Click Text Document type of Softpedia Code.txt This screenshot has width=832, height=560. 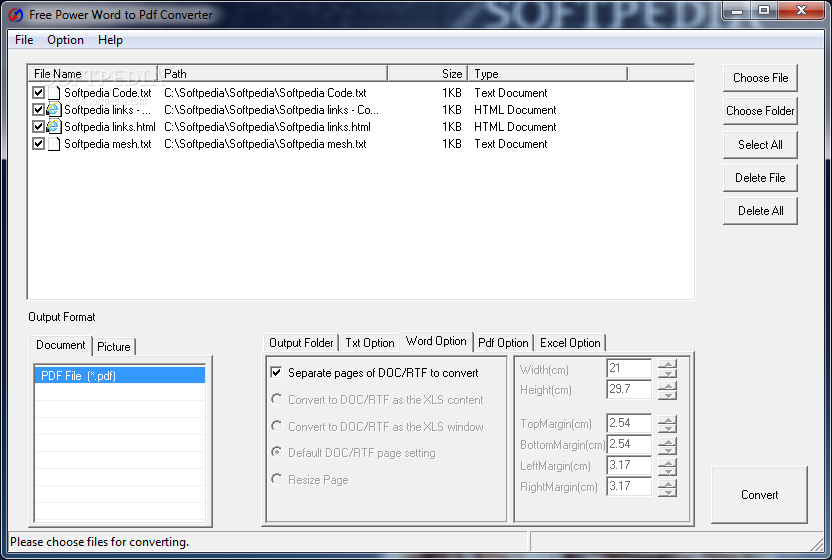[510, 93]
